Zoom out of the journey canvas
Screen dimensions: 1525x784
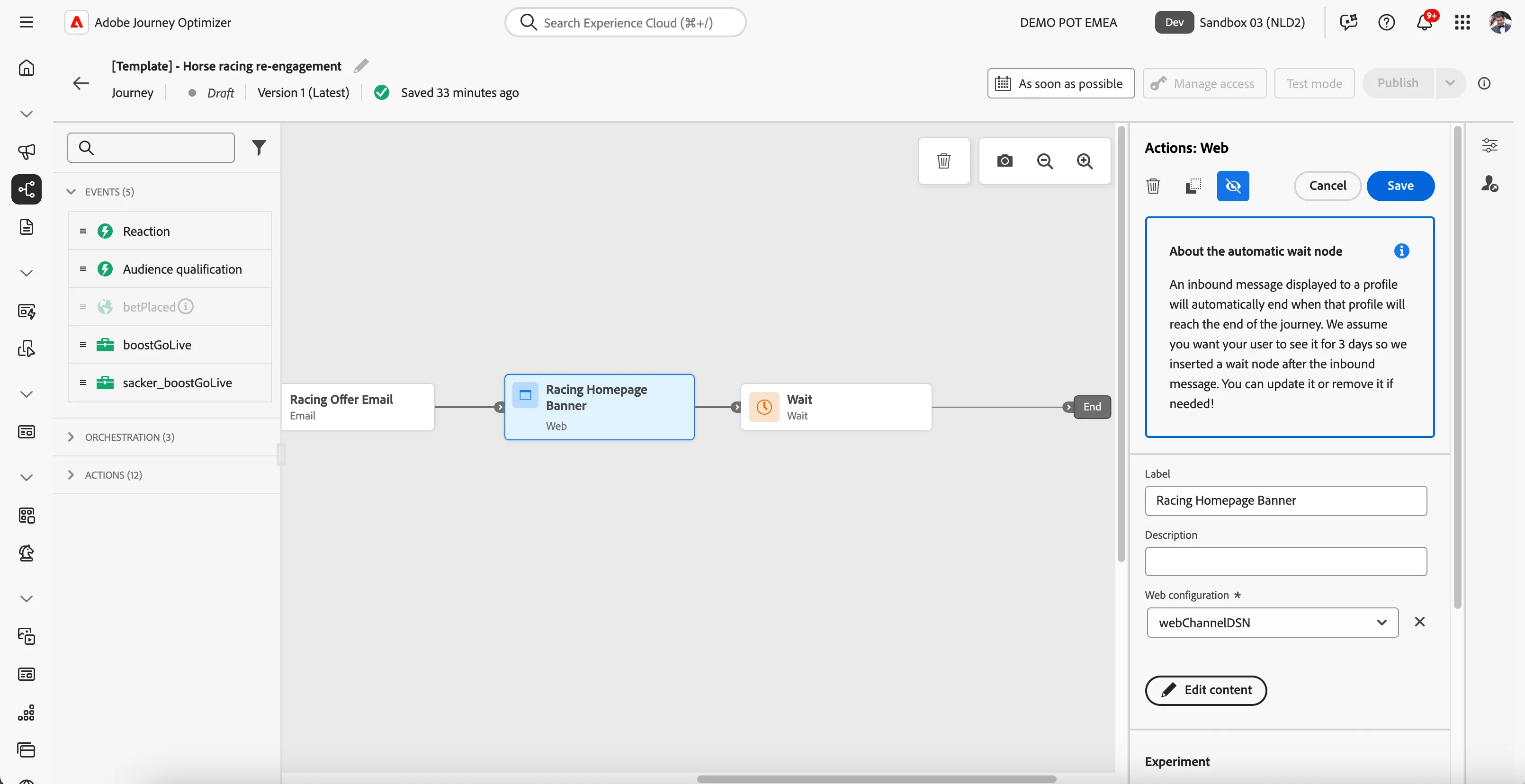[x=1045, y=161]
